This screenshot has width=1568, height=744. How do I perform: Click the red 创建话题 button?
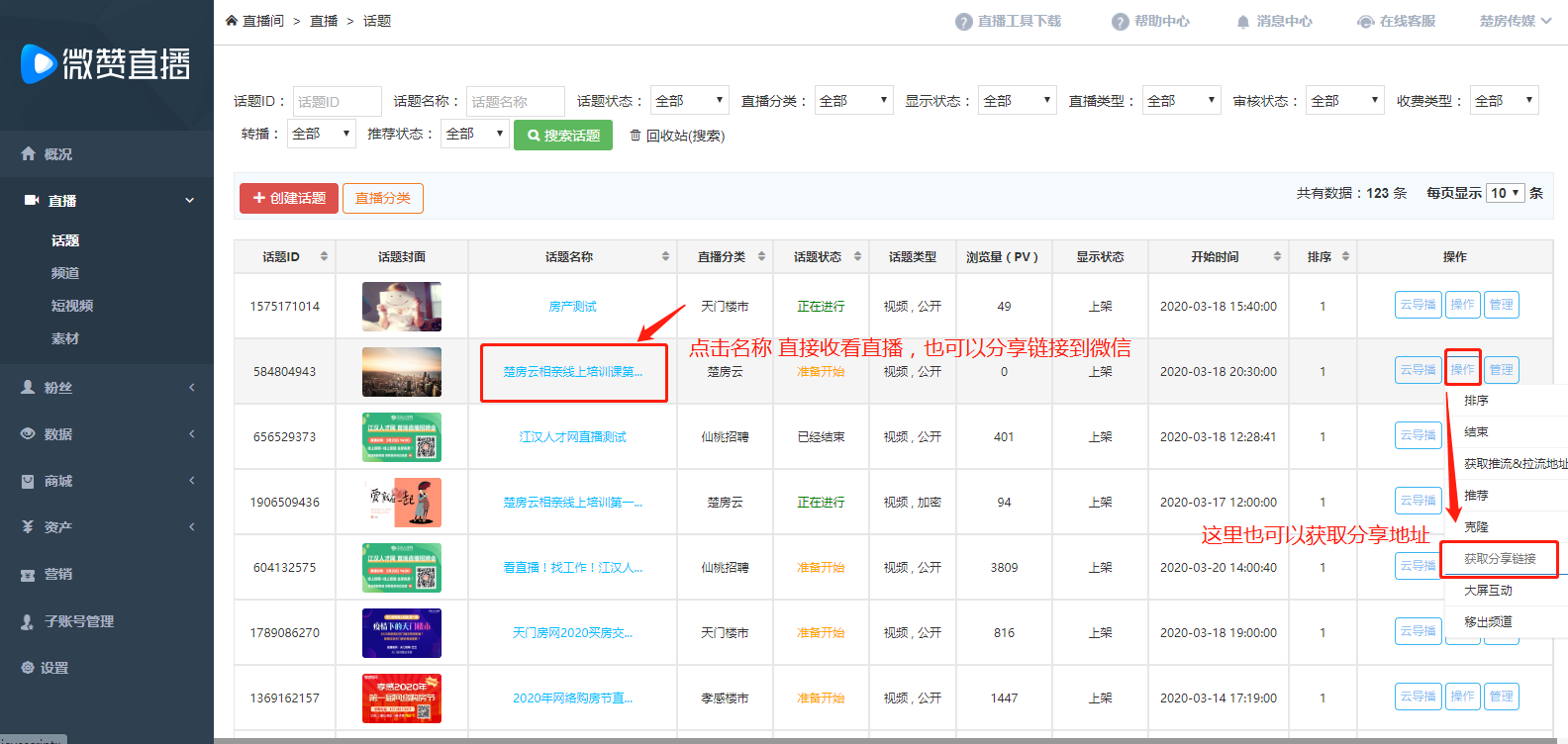pos(289,198)
